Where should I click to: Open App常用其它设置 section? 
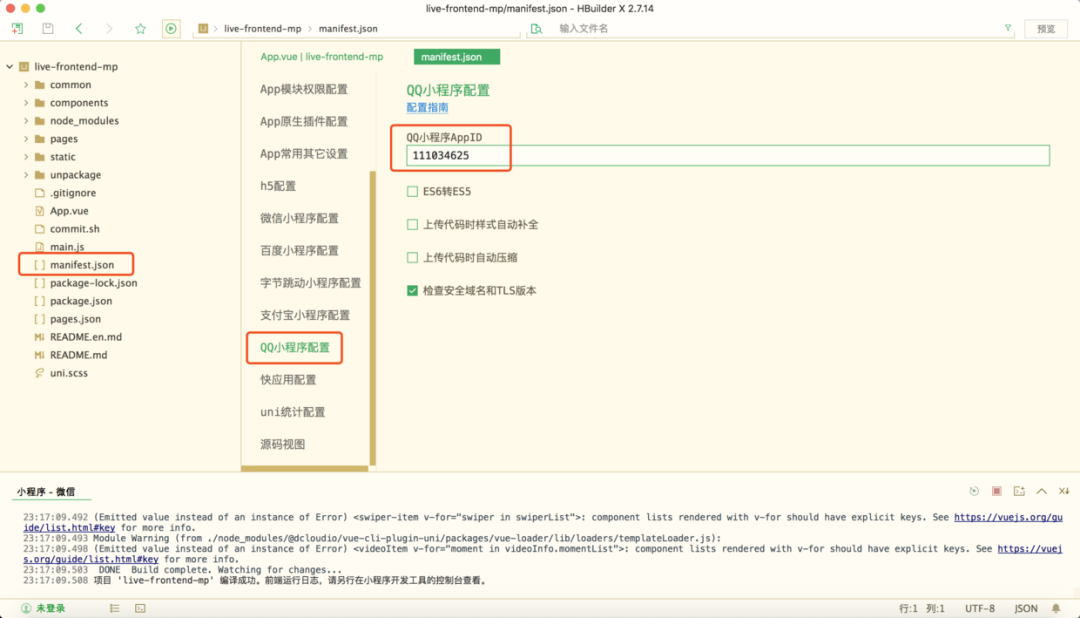[x=304, y=154]
